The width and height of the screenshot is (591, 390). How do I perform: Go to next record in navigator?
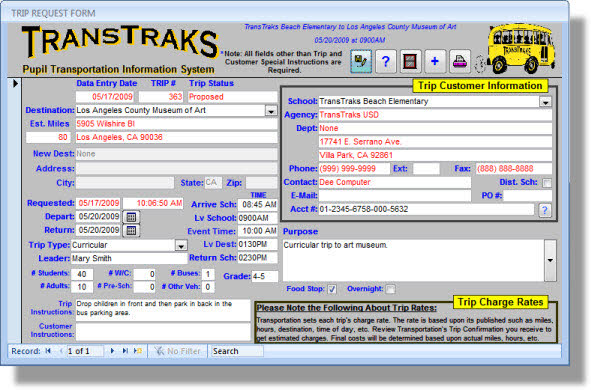112,351
